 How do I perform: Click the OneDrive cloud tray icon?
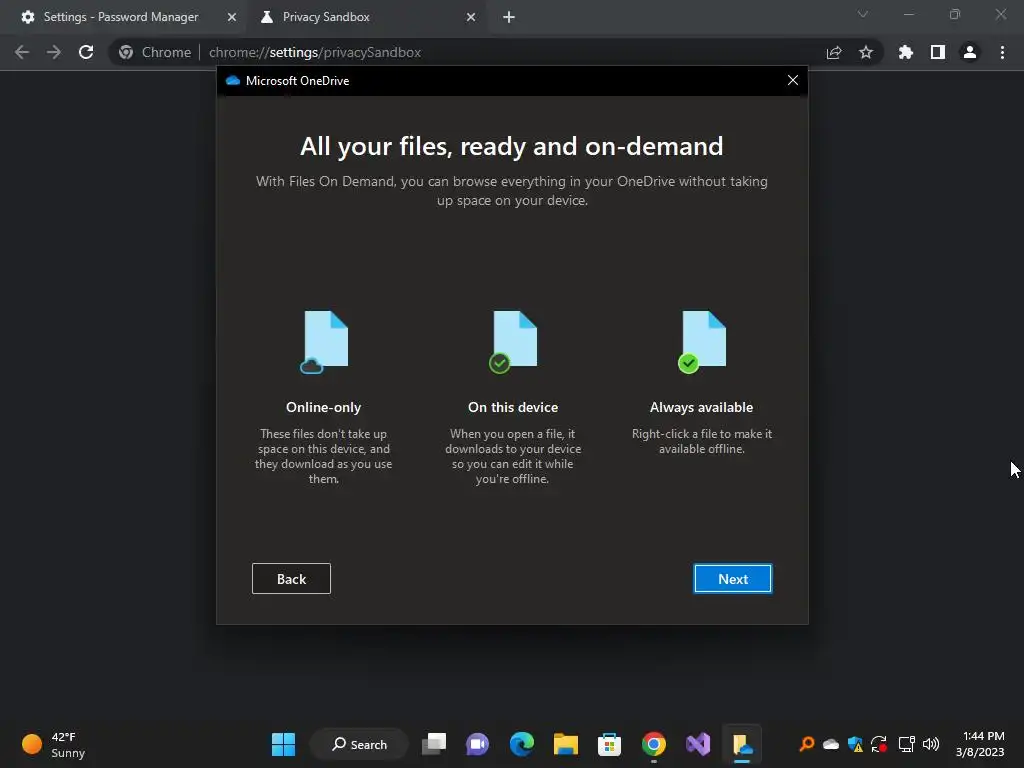pos(831,744)
